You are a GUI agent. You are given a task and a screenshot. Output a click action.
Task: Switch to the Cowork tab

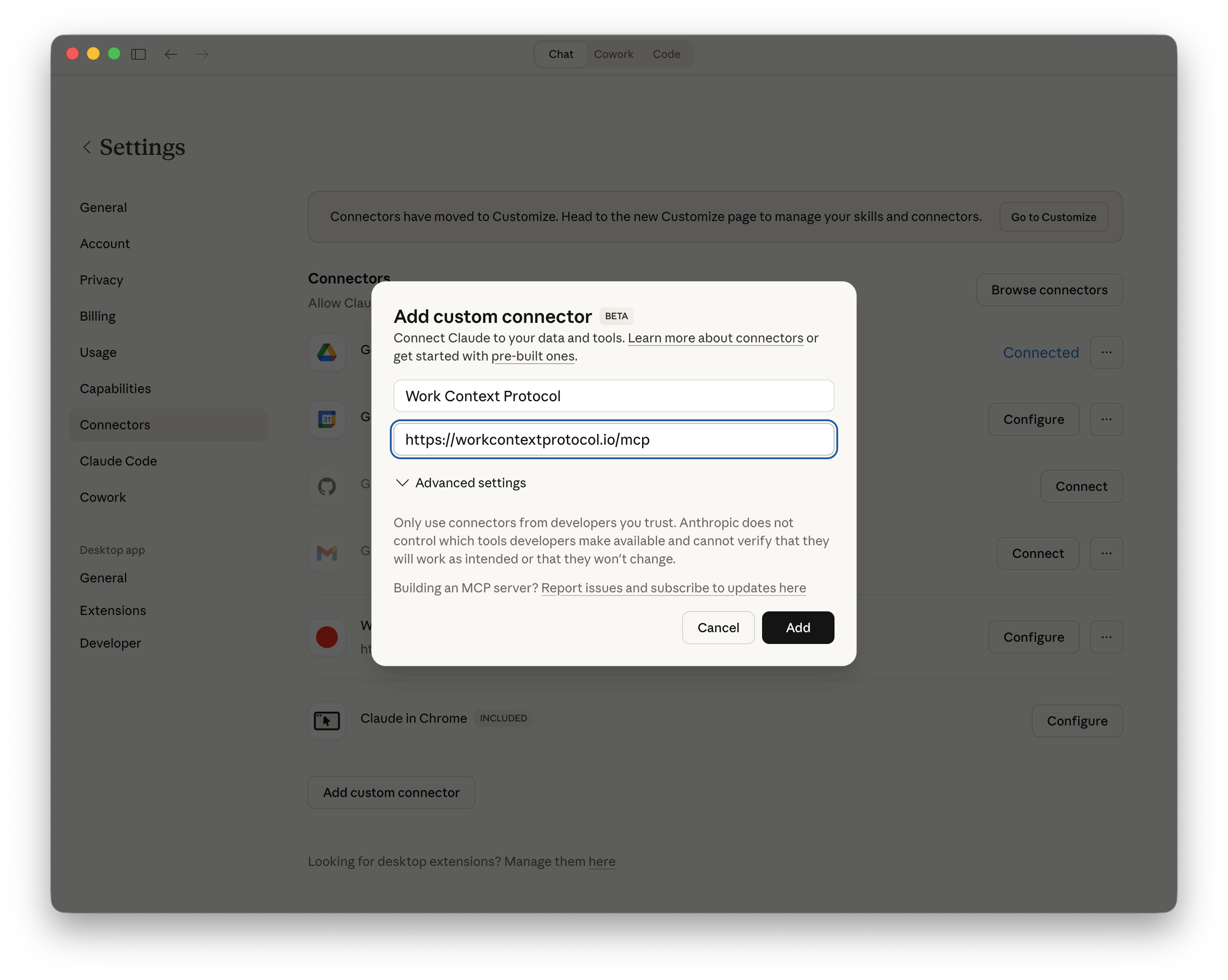coord(614,54)
